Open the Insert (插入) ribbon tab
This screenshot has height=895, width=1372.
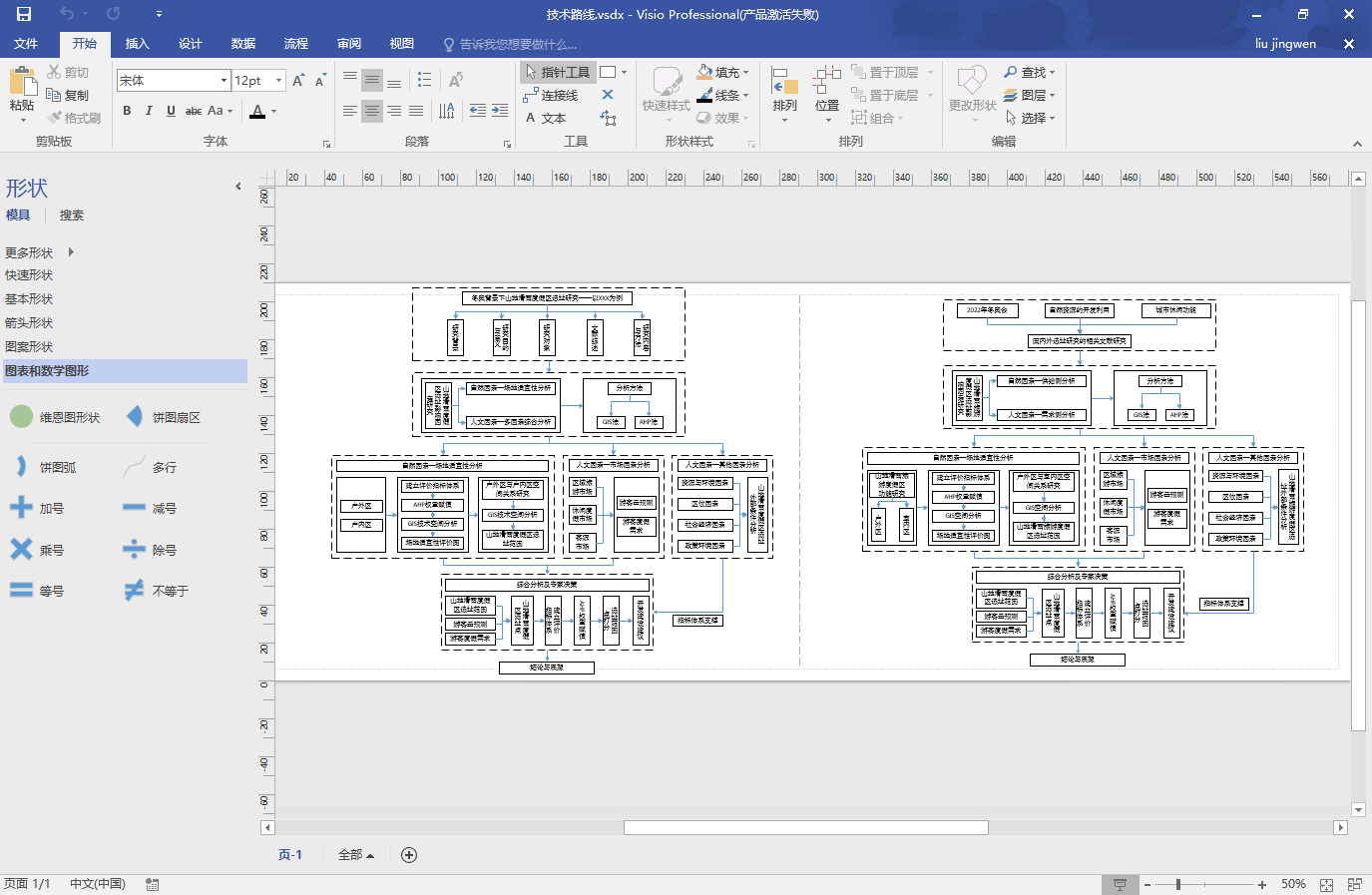coord(137,44)
